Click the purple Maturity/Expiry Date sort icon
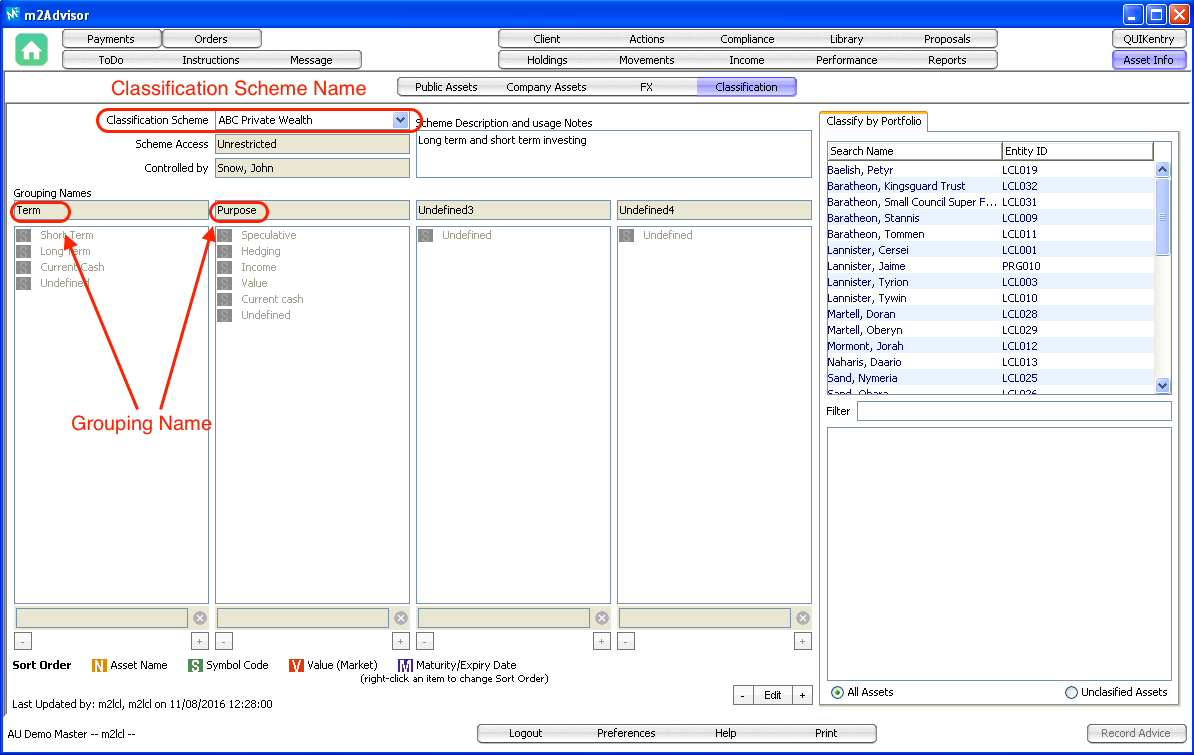The width and height of the screenshot is (1194, 755). click(405, 665)
